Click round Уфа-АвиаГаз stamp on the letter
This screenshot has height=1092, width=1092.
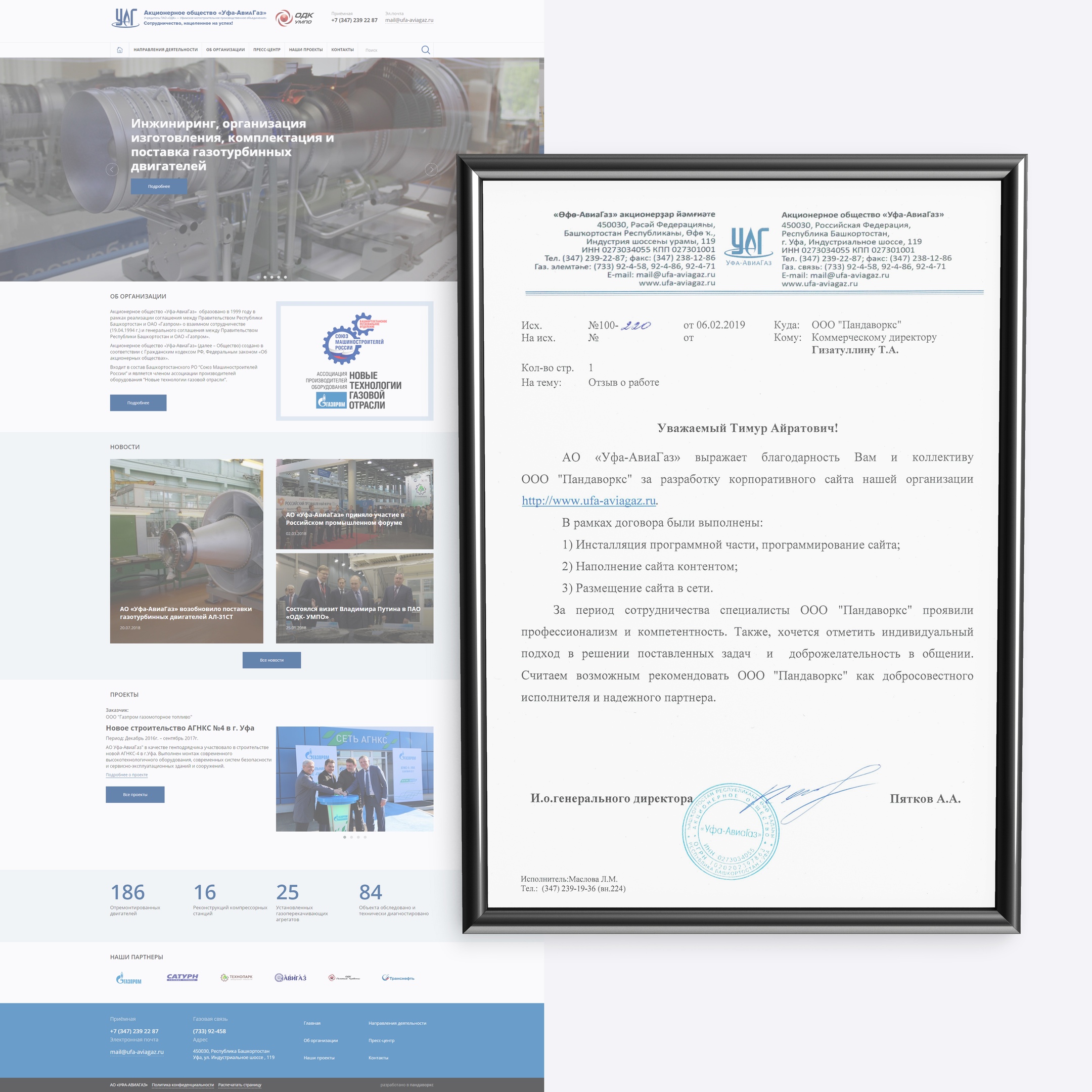(731, 831)
